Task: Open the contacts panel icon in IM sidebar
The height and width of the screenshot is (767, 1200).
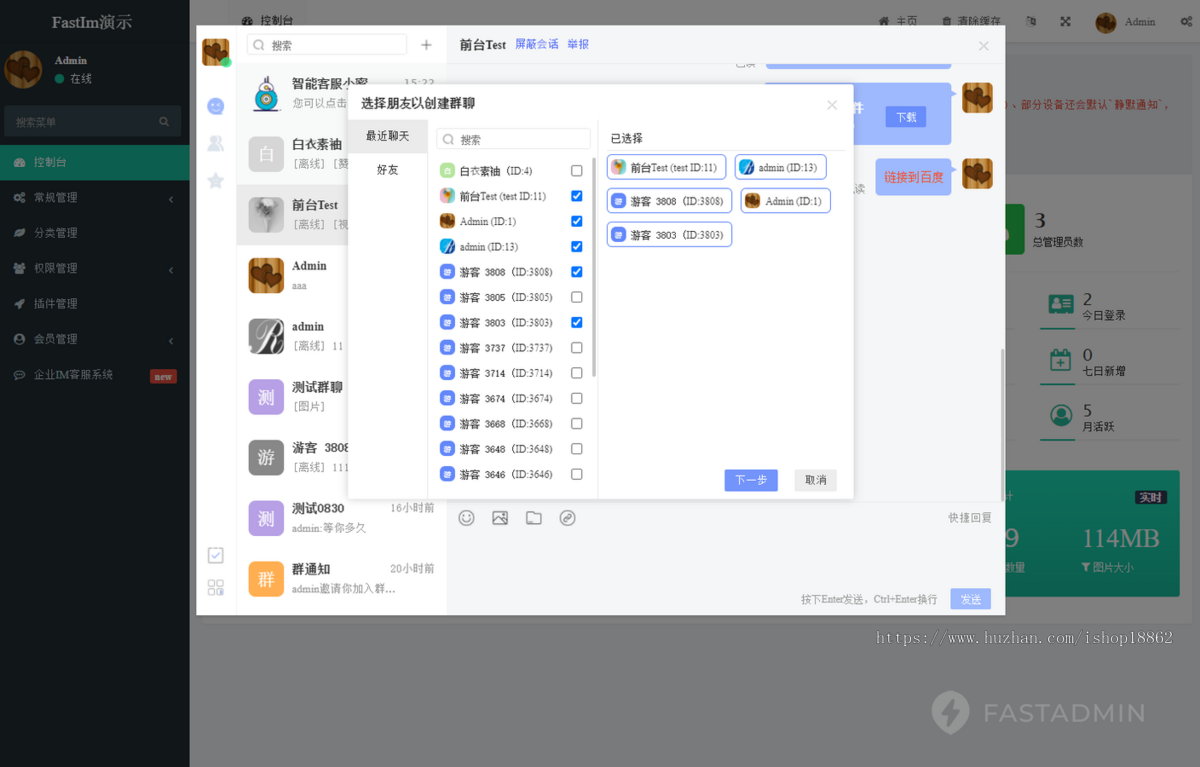Action: 215,142
